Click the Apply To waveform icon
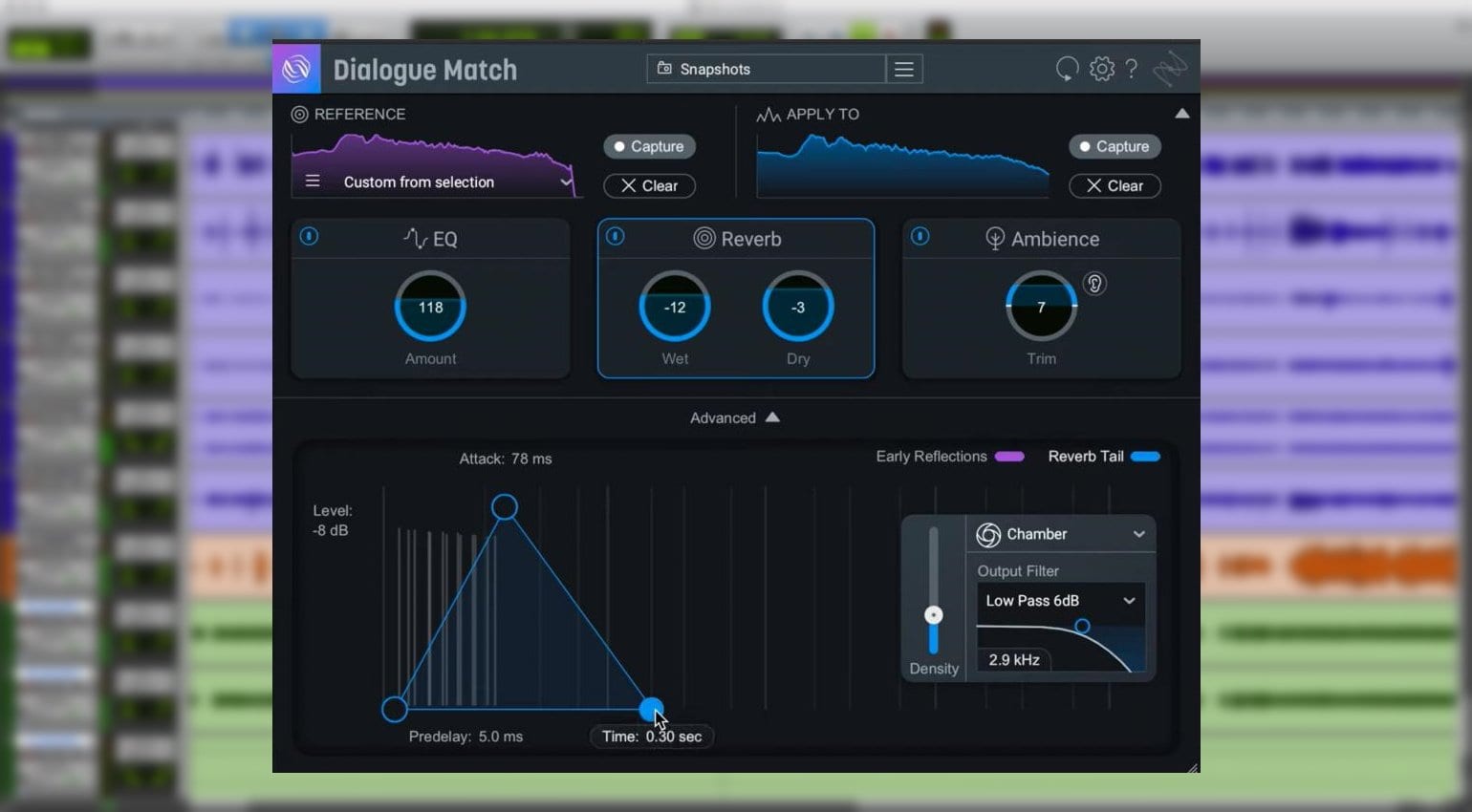This screenshot has width=1472, height=812. 768,115
